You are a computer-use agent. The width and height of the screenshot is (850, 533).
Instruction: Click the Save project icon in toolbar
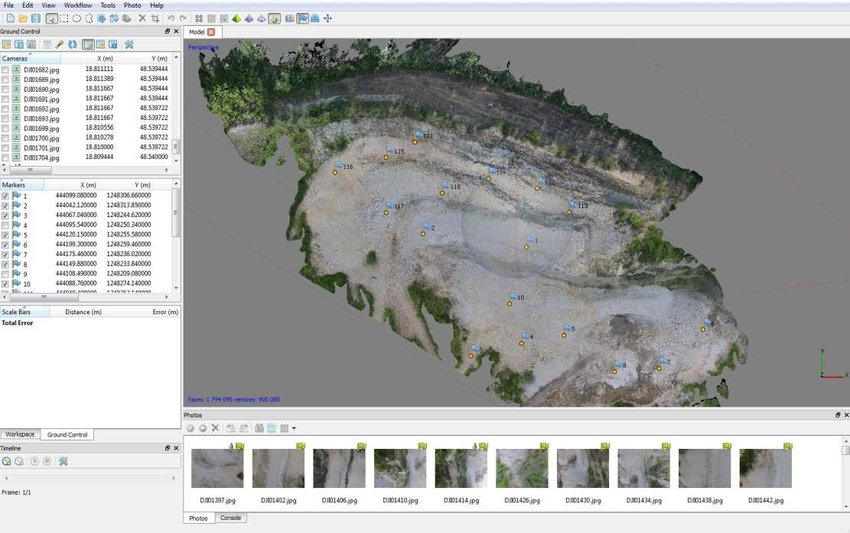tap(36, 18)
